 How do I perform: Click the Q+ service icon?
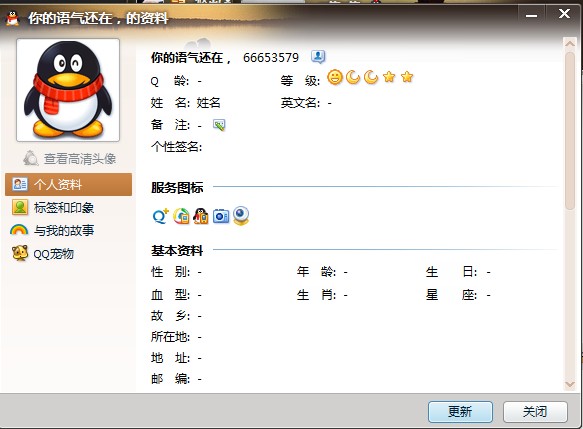tap(160, 216)
